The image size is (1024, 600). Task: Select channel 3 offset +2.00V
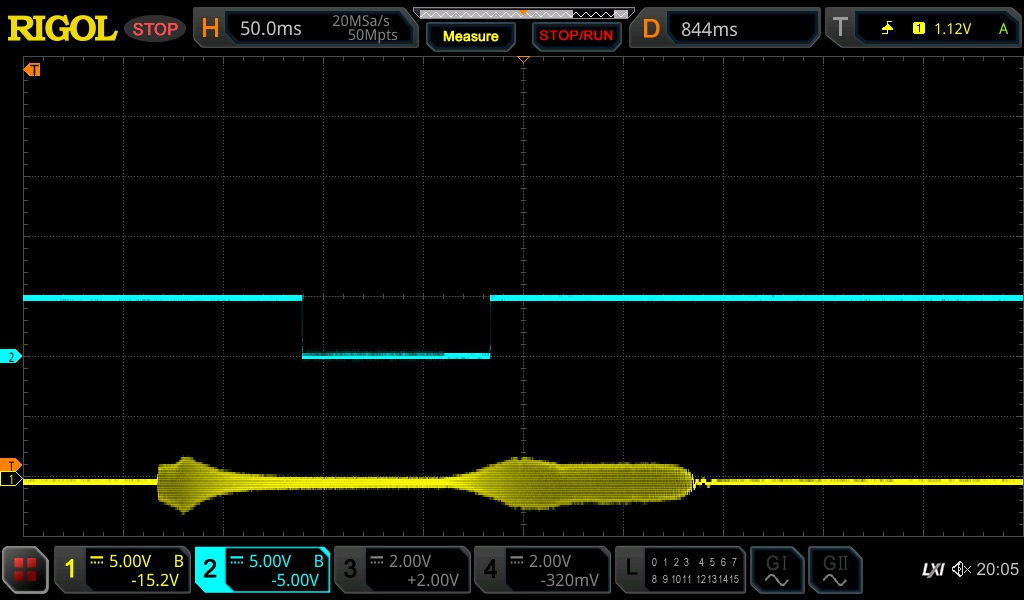tap(432, 580)
